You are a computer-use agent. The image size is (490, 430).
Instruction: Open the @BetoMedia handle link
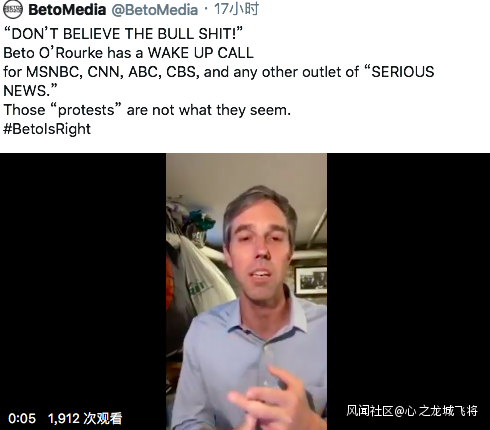click(155, 10)
